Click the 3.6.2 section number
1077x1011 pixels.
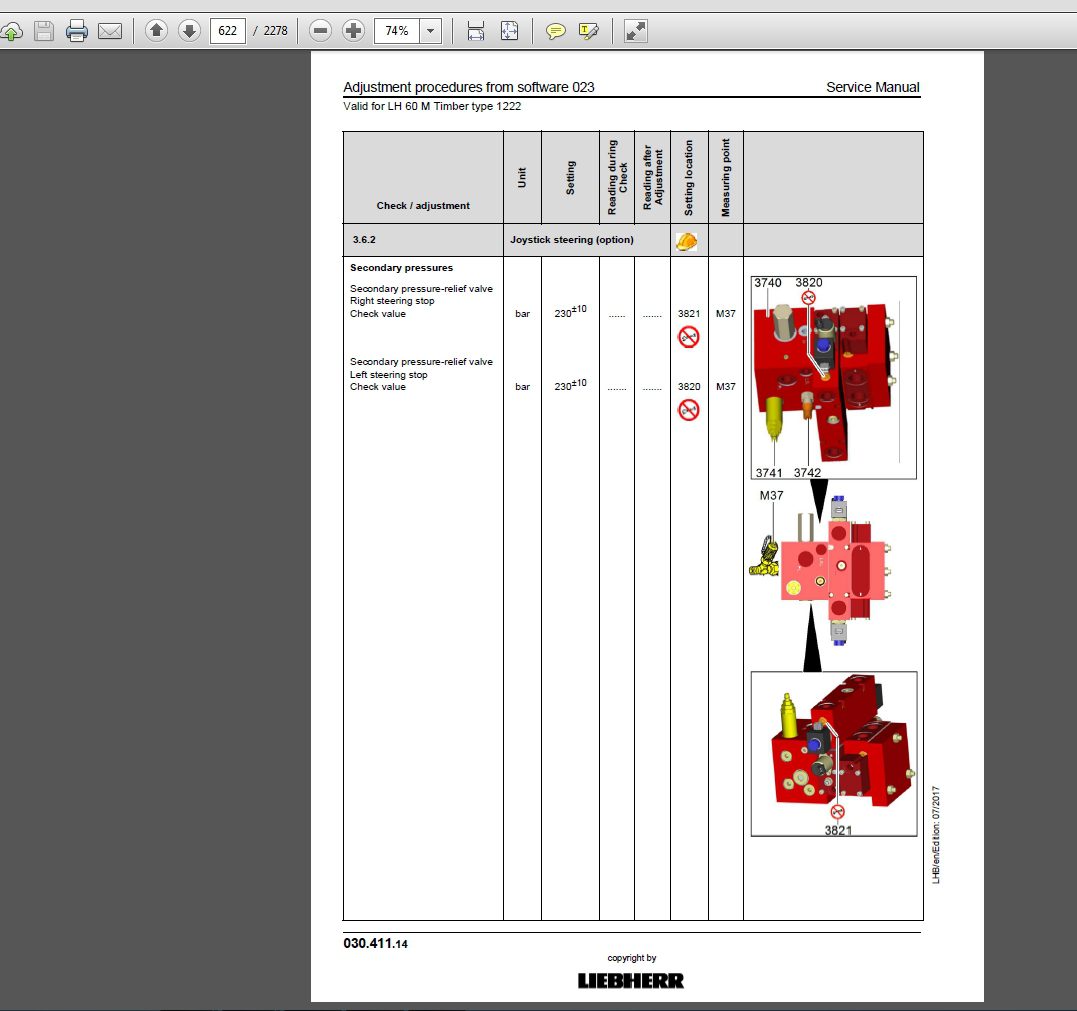pyautogui.click(x=364, y=240)
